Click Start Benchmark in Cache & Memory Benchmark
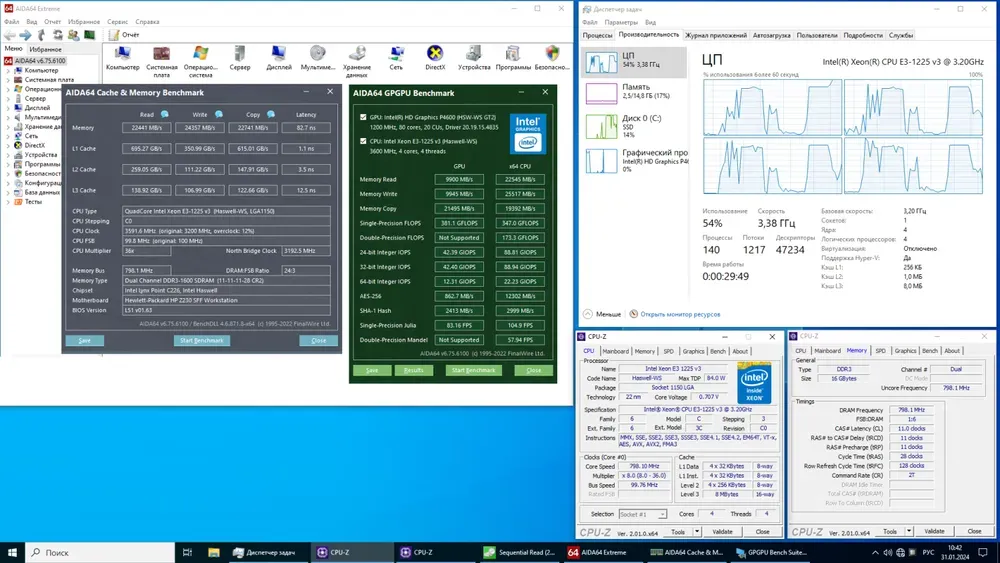 pos(201,341)
